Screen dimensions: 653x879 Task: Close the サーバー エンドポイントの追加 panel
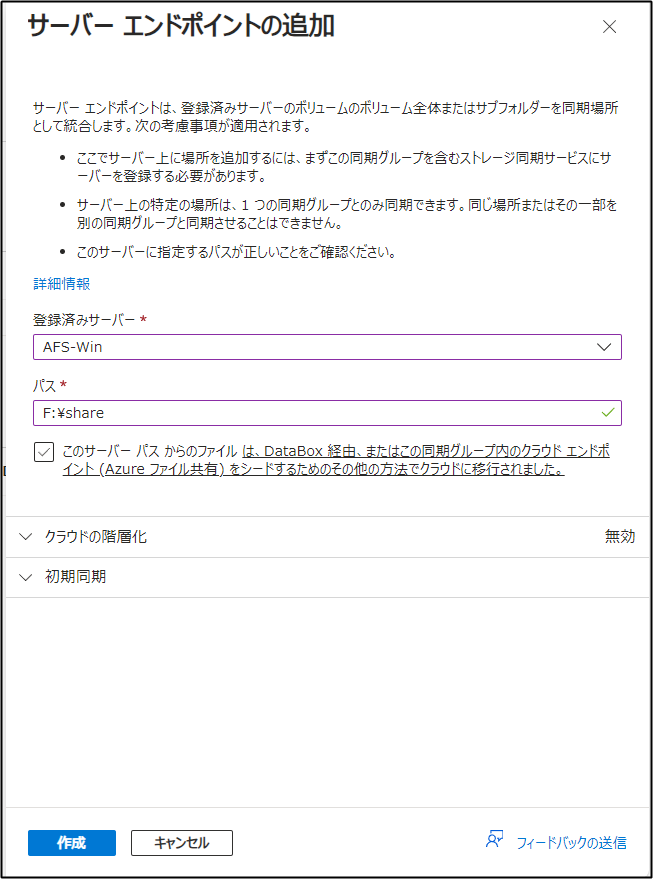click(609, 26)
